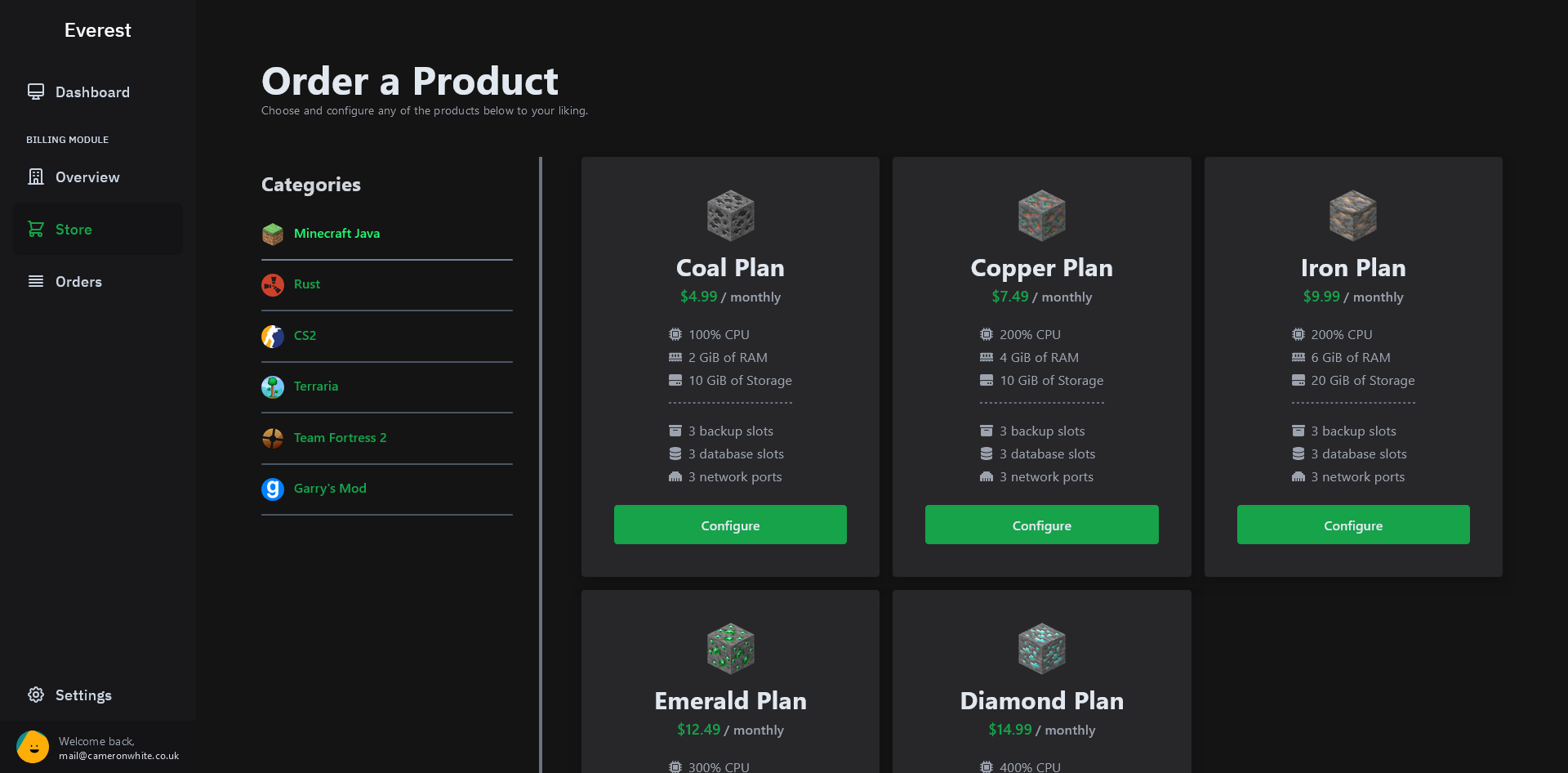Click the mail@cameronwhite.co.uk account text
This screenshot has width=1568, height=773.
118,756
